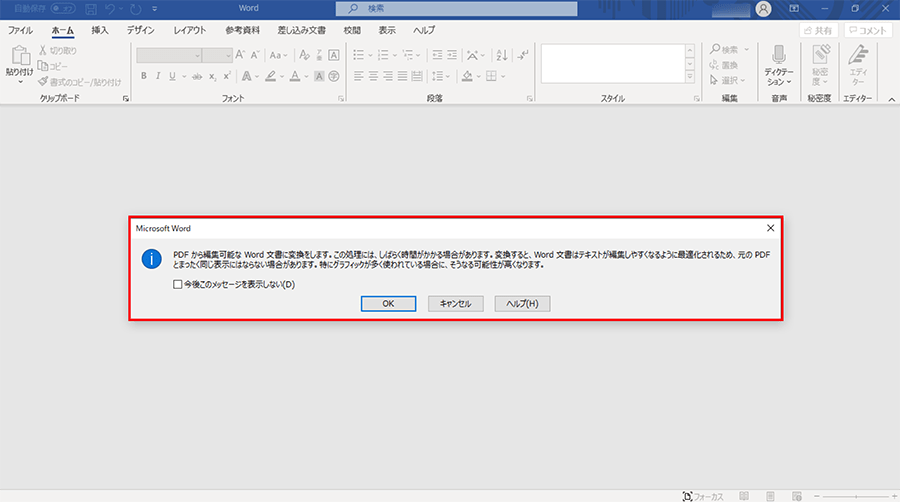Viewport: 900px width, 502px height.
Task: Select the Cut scissors icon
Action: point(42,50)
